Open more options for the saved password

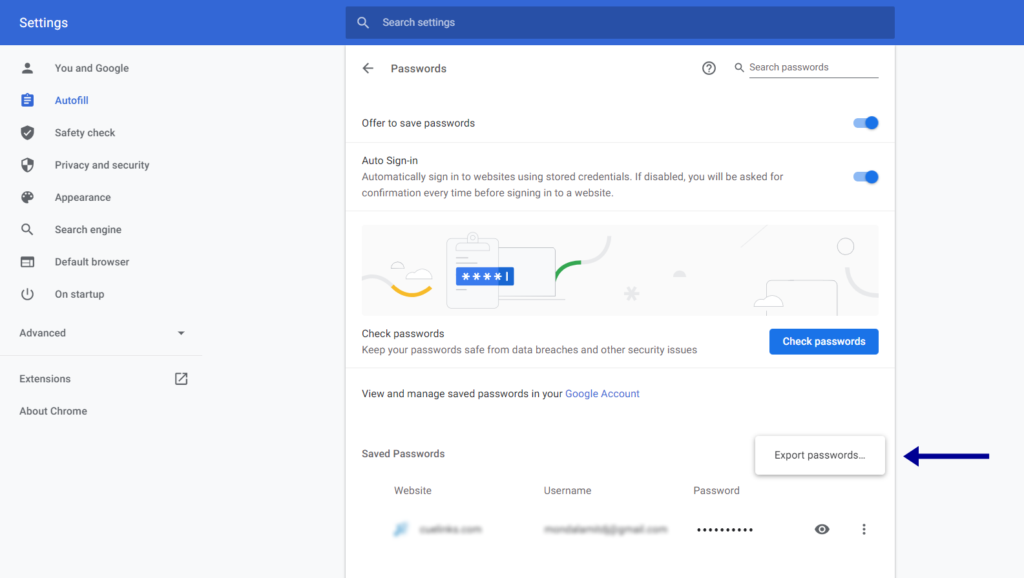(x=864, y=529)
